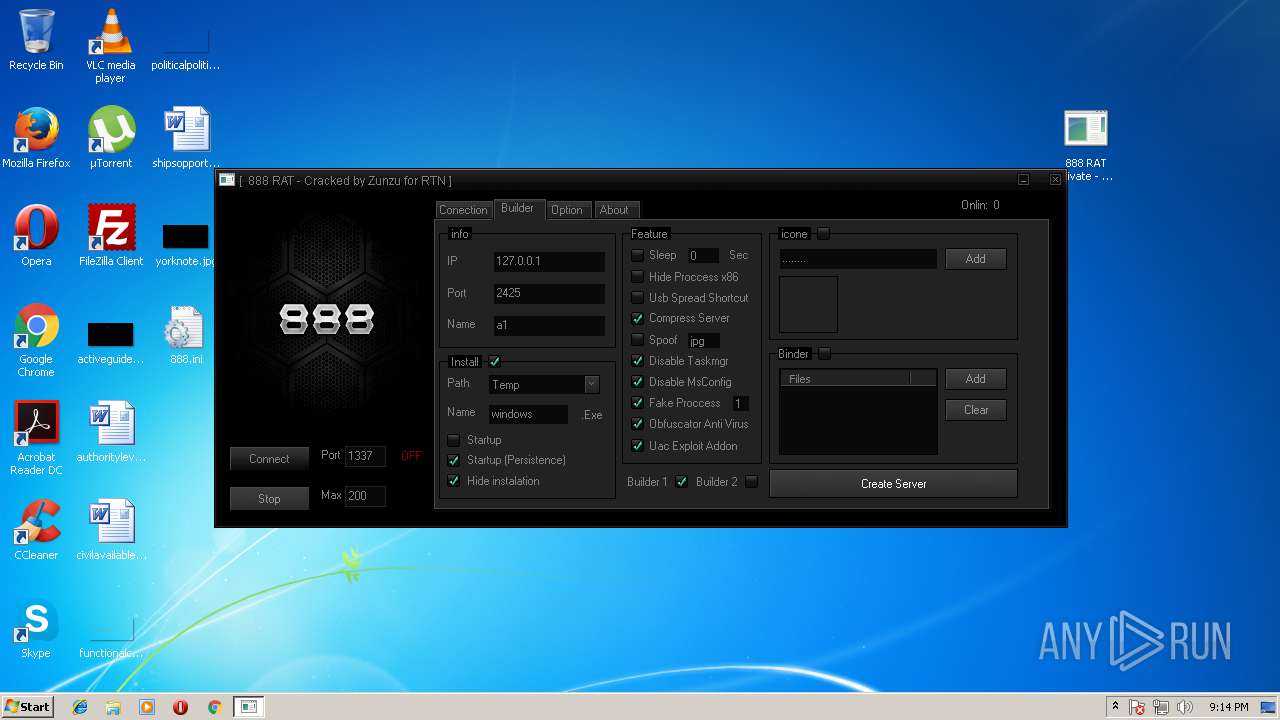Click the Connect button

269,459
